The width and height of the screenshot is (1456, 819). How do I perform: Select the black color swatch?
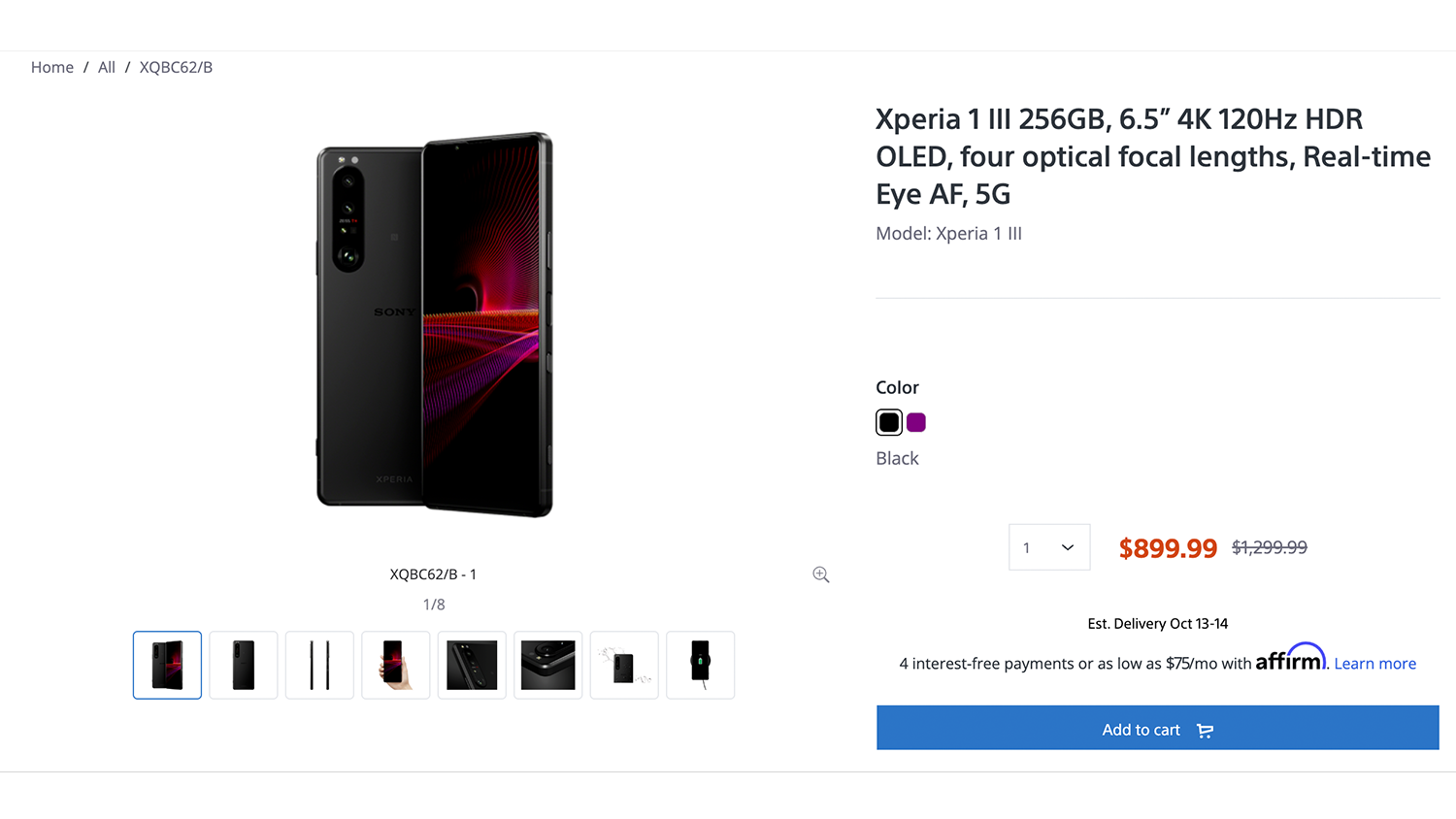click(x=888, y=422)
